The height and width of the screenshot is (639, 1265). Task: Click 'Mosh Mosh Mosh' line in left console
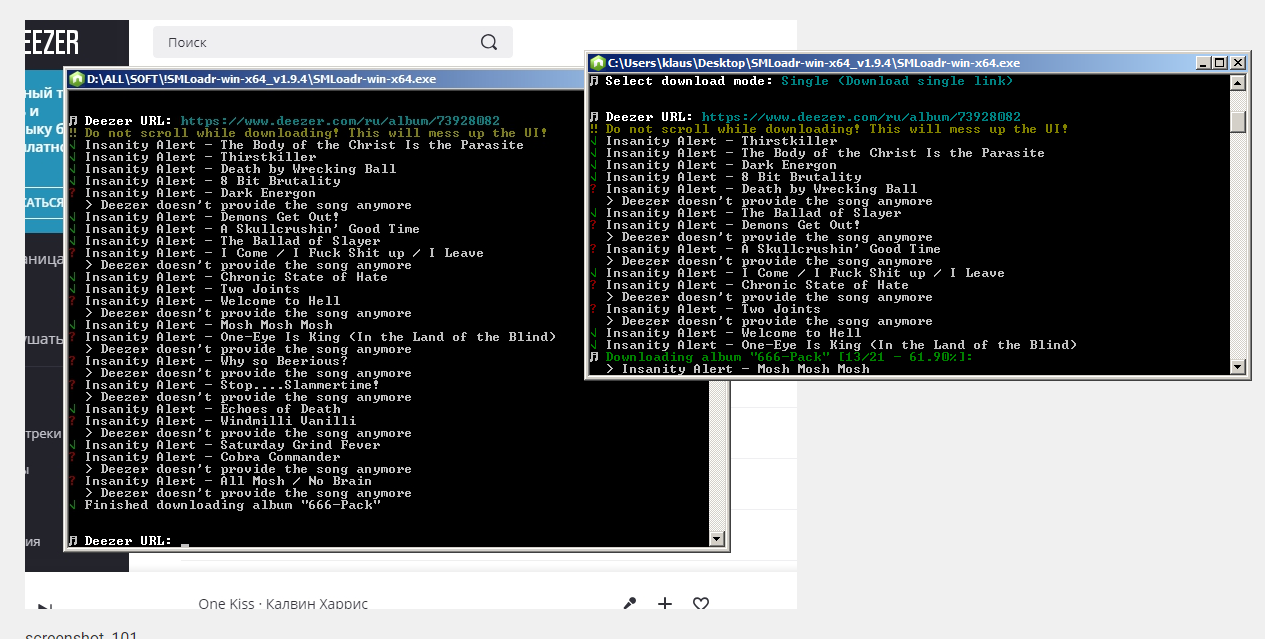click(x=209, y=325)
